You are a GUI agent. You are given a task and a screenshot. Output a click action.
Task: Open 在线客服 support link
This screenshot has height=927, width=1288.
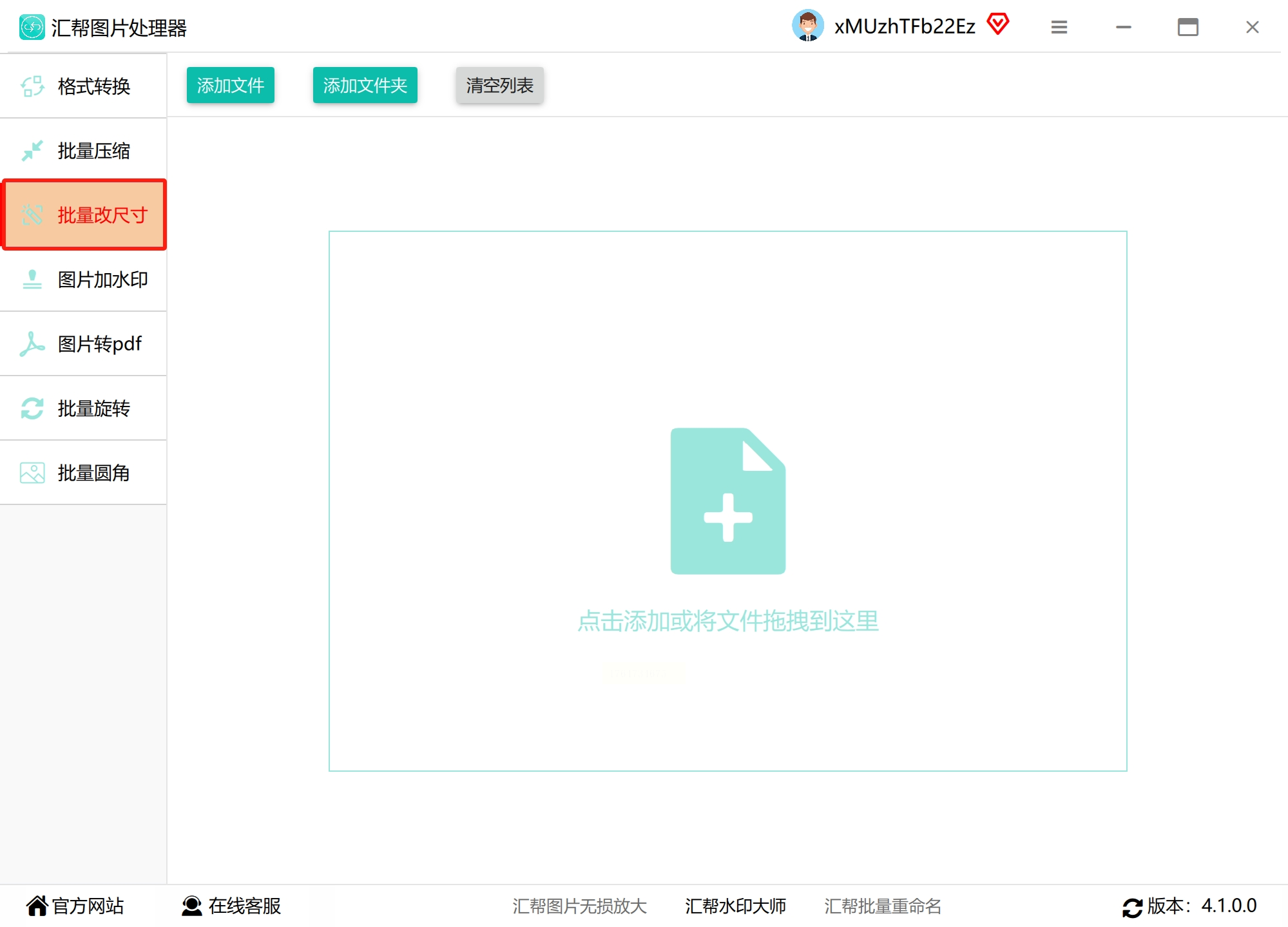232,906
